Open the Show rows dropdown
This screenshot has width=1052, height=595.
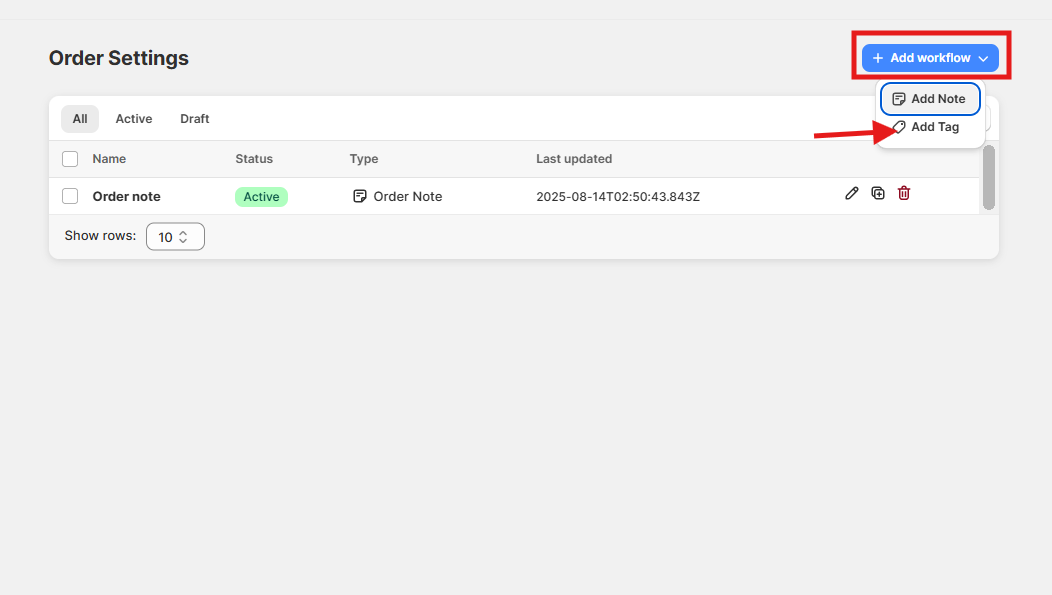pos(175,237)
